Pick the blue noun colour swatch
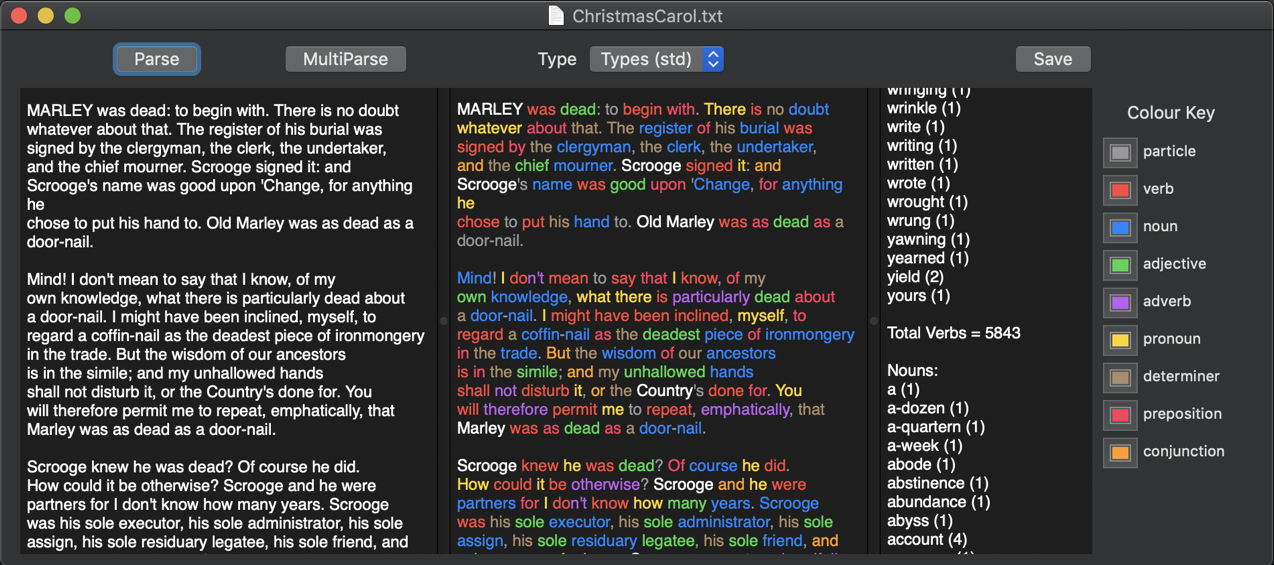The image size is (1274, 565). click(1120, 227)
